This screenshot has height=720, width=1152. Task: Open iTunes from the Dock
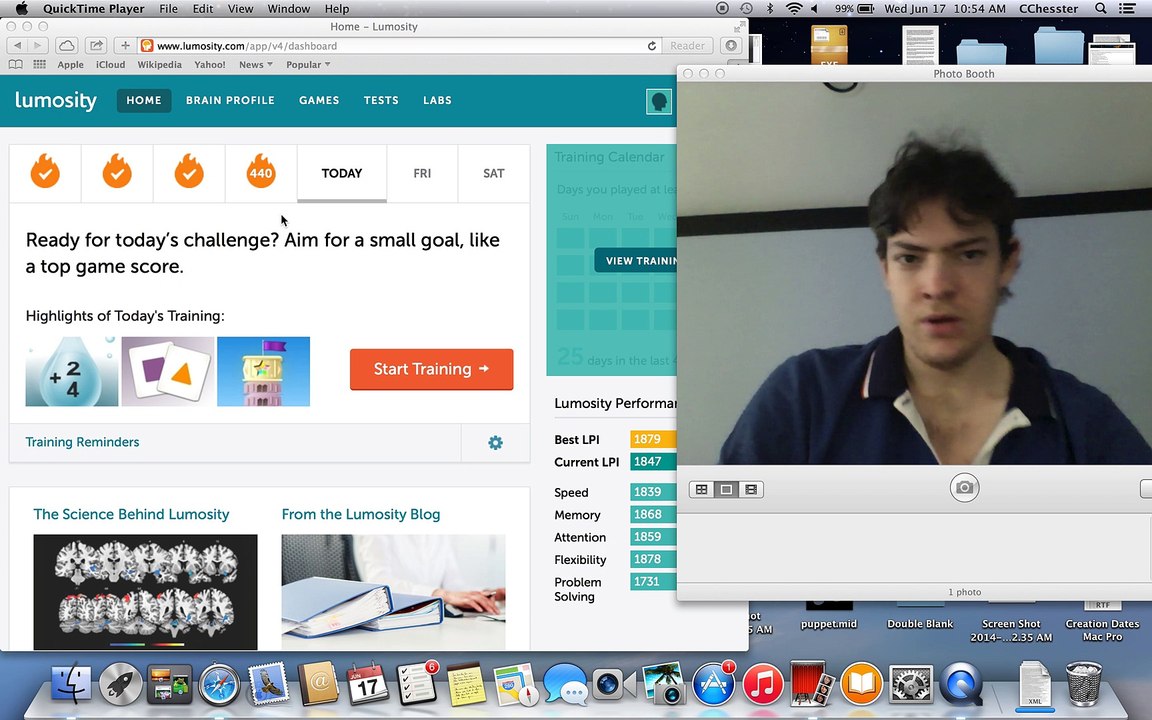763,685
